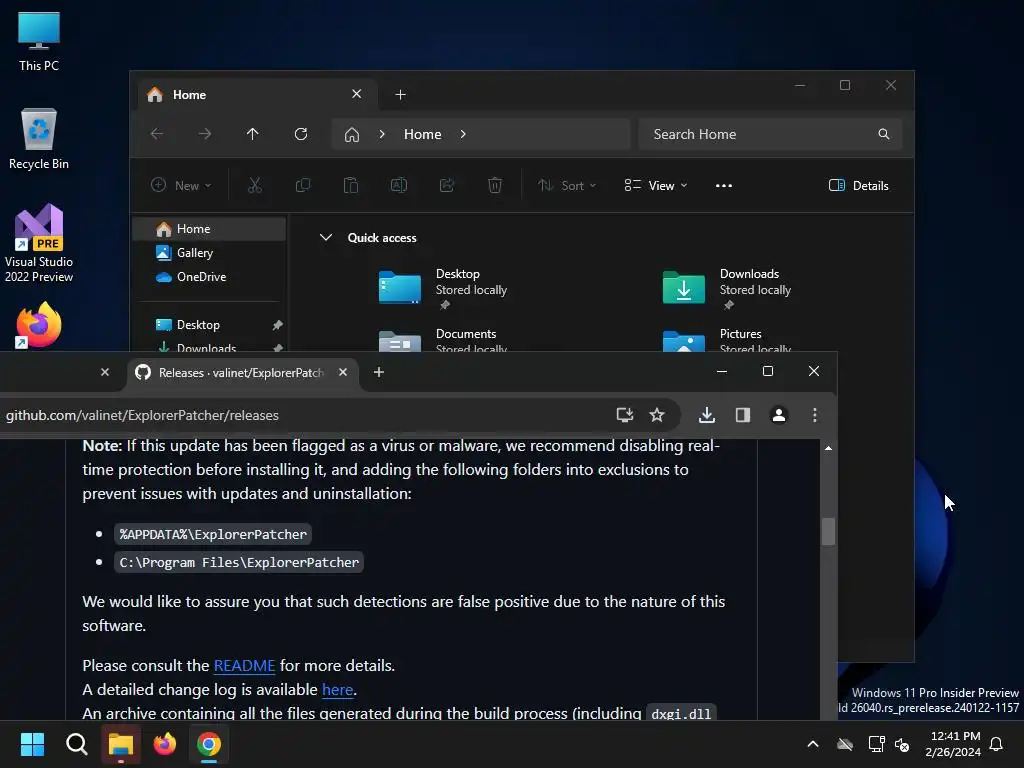
Task: Collapse the Quick access section
Action: coord(326,238)
